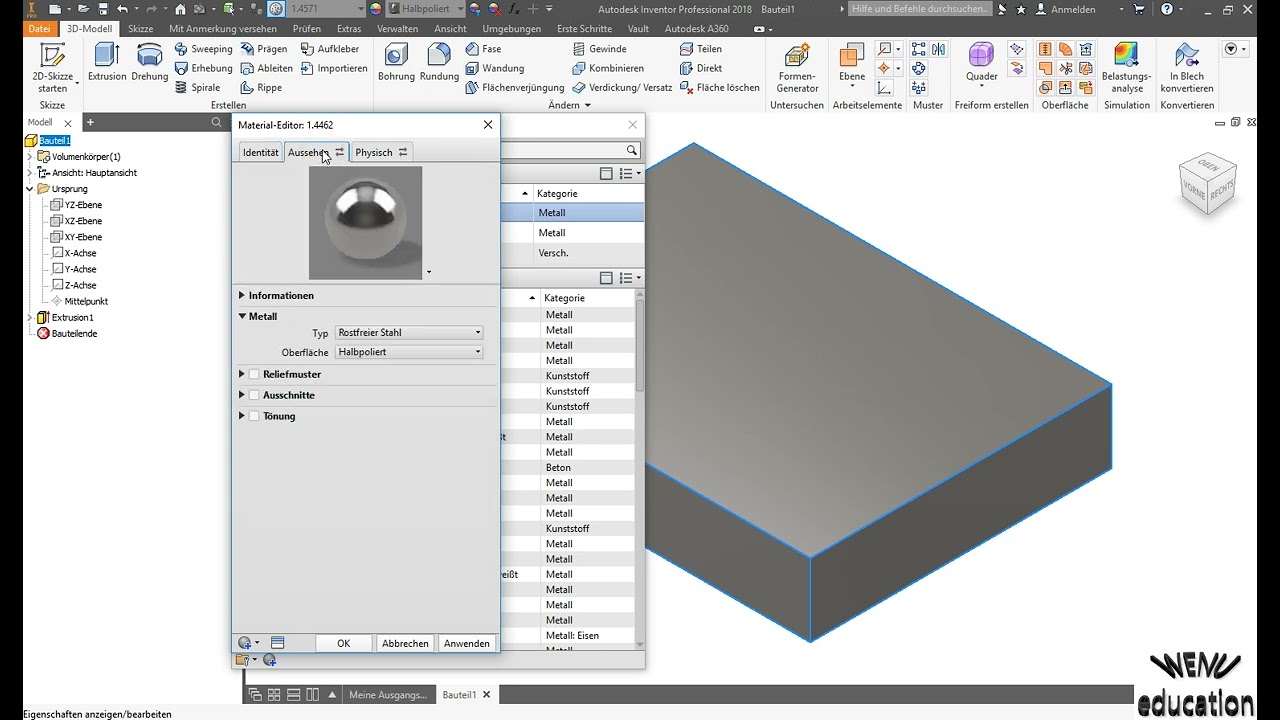This screenshot has width=1280, height=720.
Task: Open the Hilfe (help) question mark icon
Action: [1166, 9]
